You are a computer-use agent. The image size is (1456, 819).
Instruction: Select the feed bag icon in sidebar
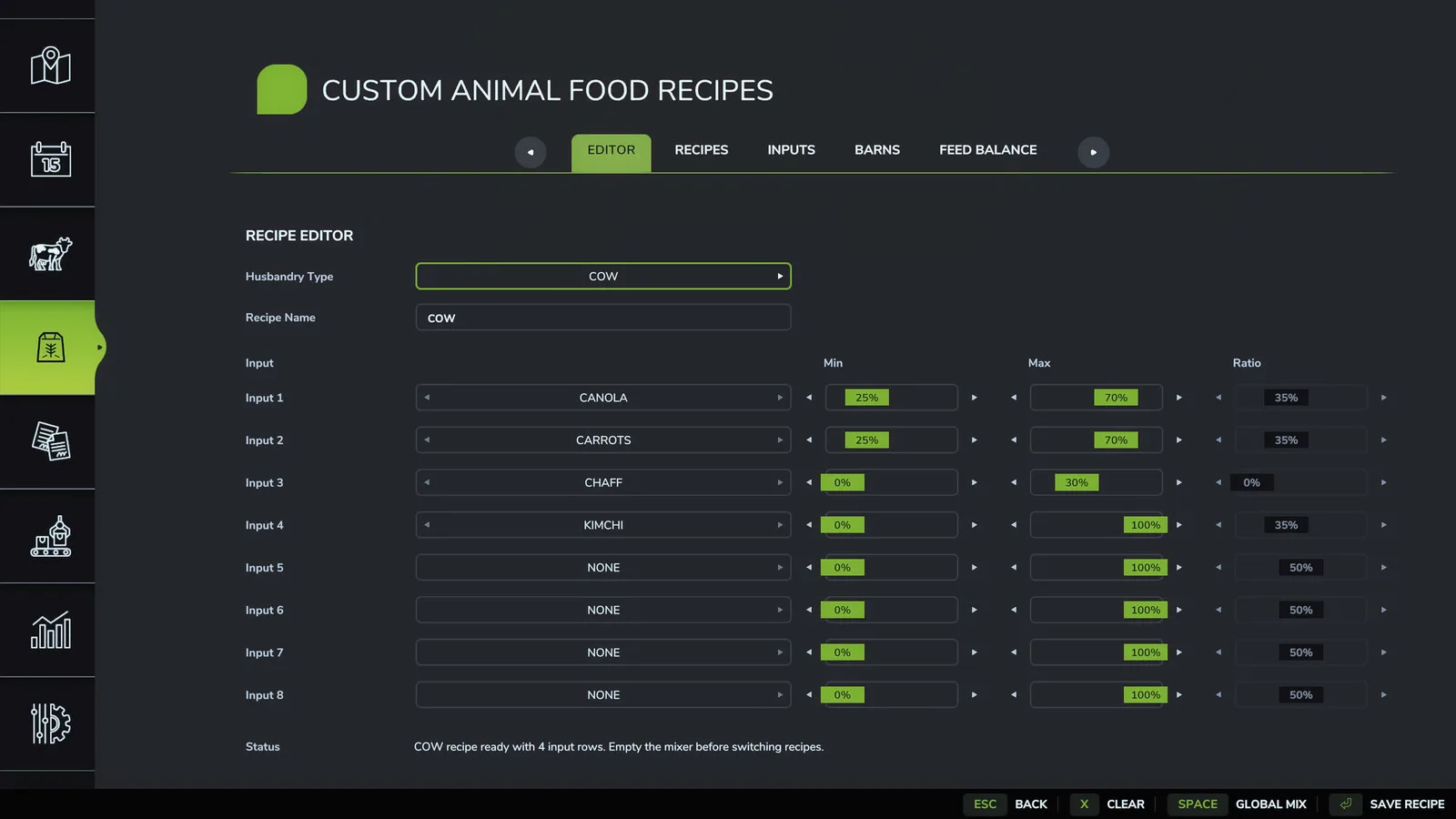[50, 348]
